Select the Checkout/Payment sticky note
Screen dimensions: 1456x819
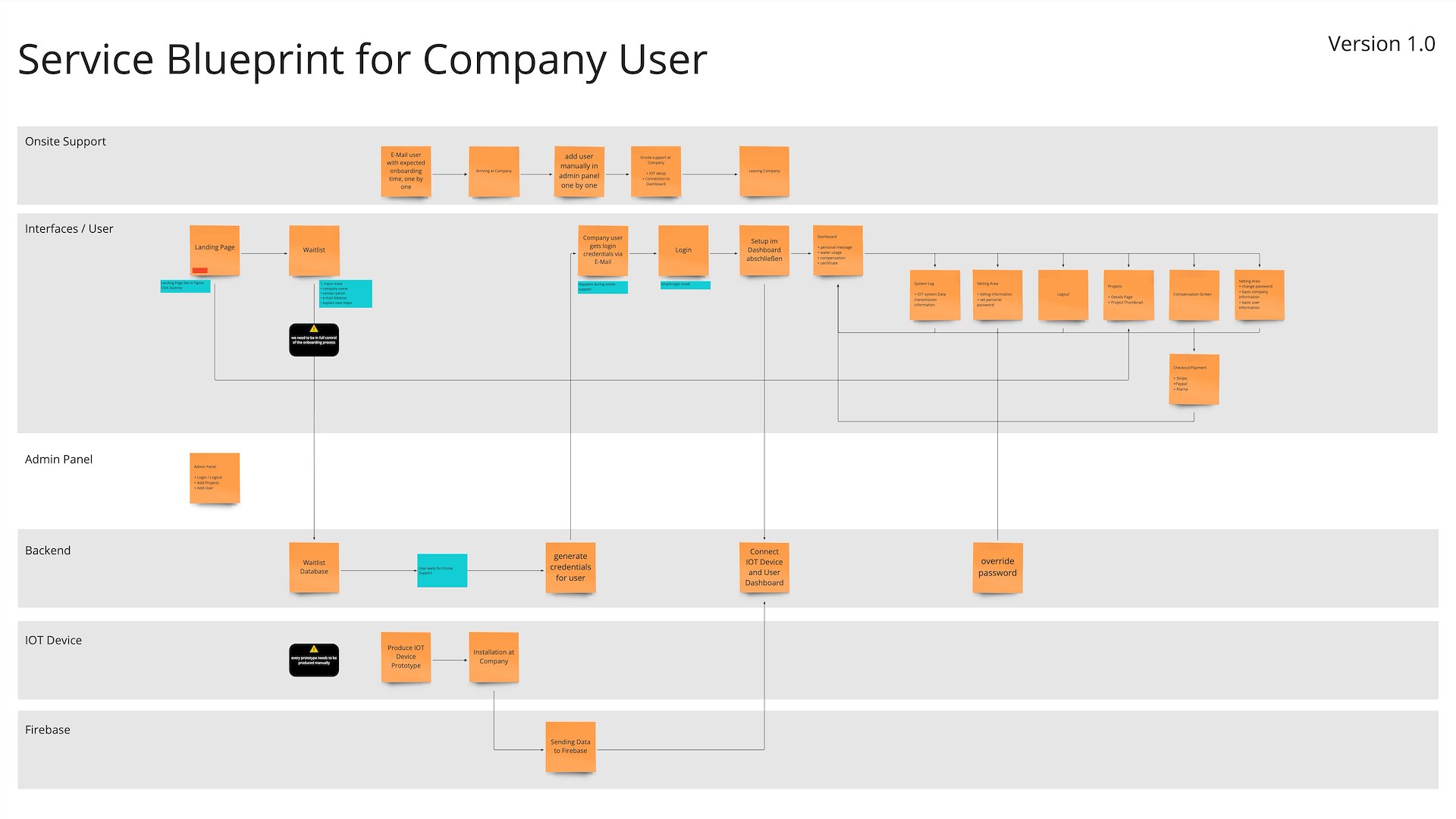[1194, 379]
